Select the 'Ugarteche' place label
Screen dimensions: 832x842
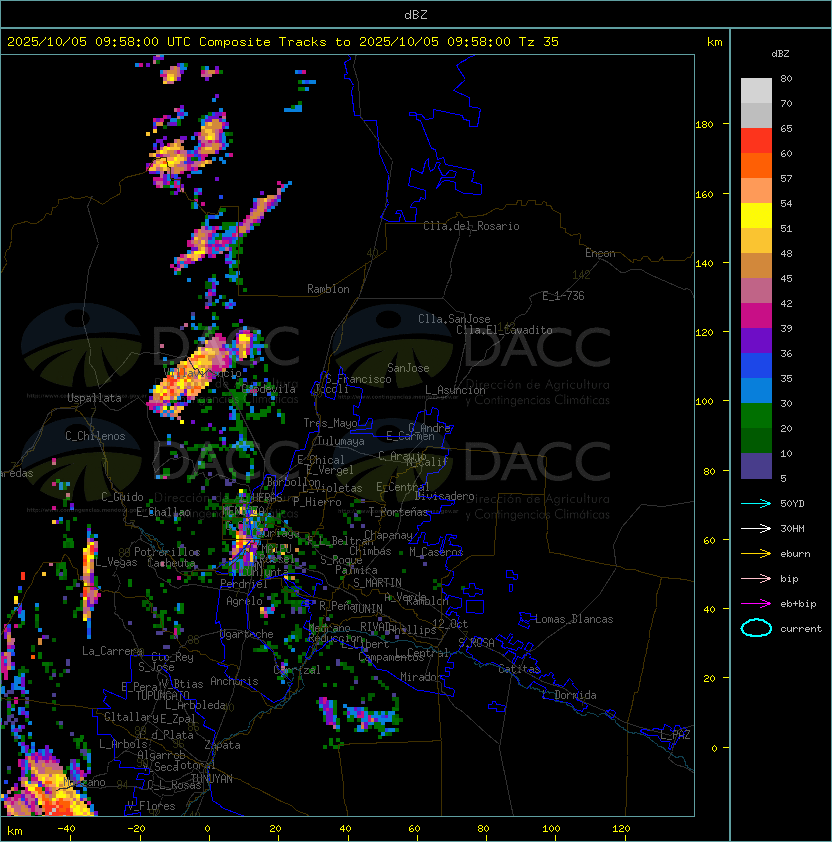(x=247, y=634)
